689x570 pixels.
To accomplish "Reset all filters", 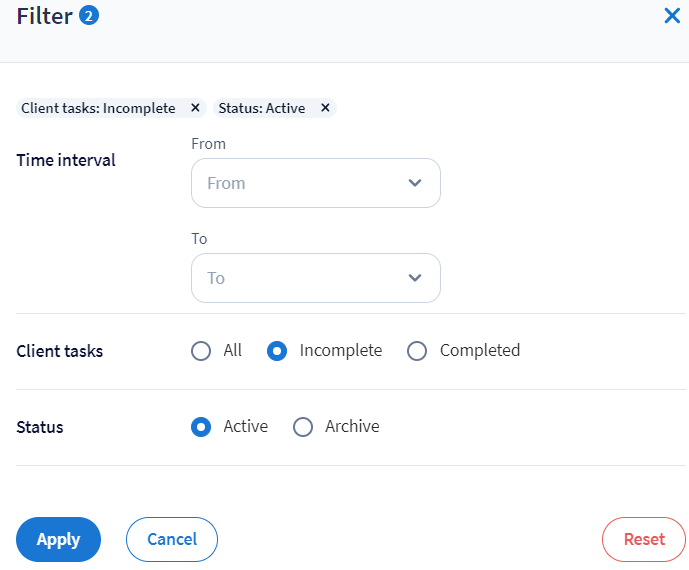I will (644, 540).
